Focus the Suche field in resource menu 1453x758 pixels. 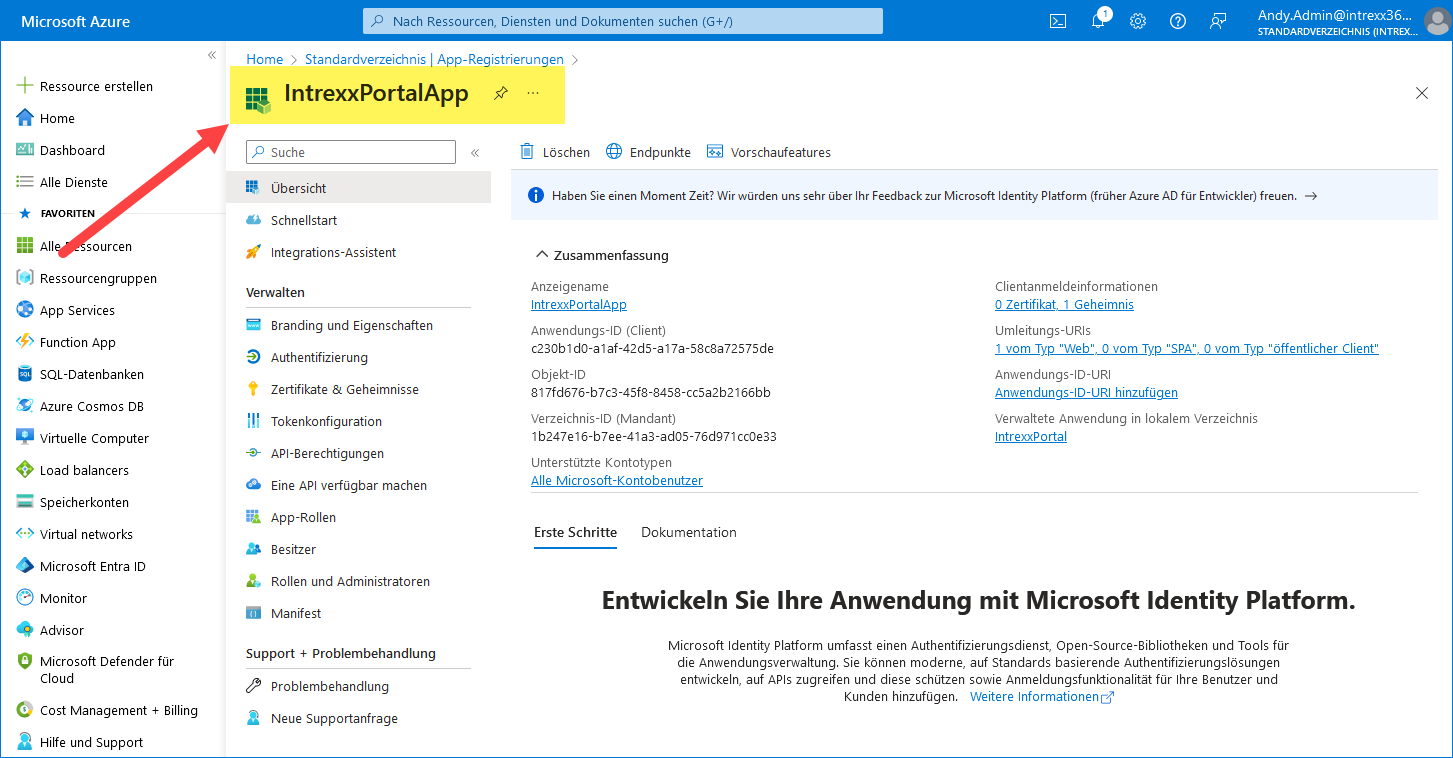tap(351, 152)
